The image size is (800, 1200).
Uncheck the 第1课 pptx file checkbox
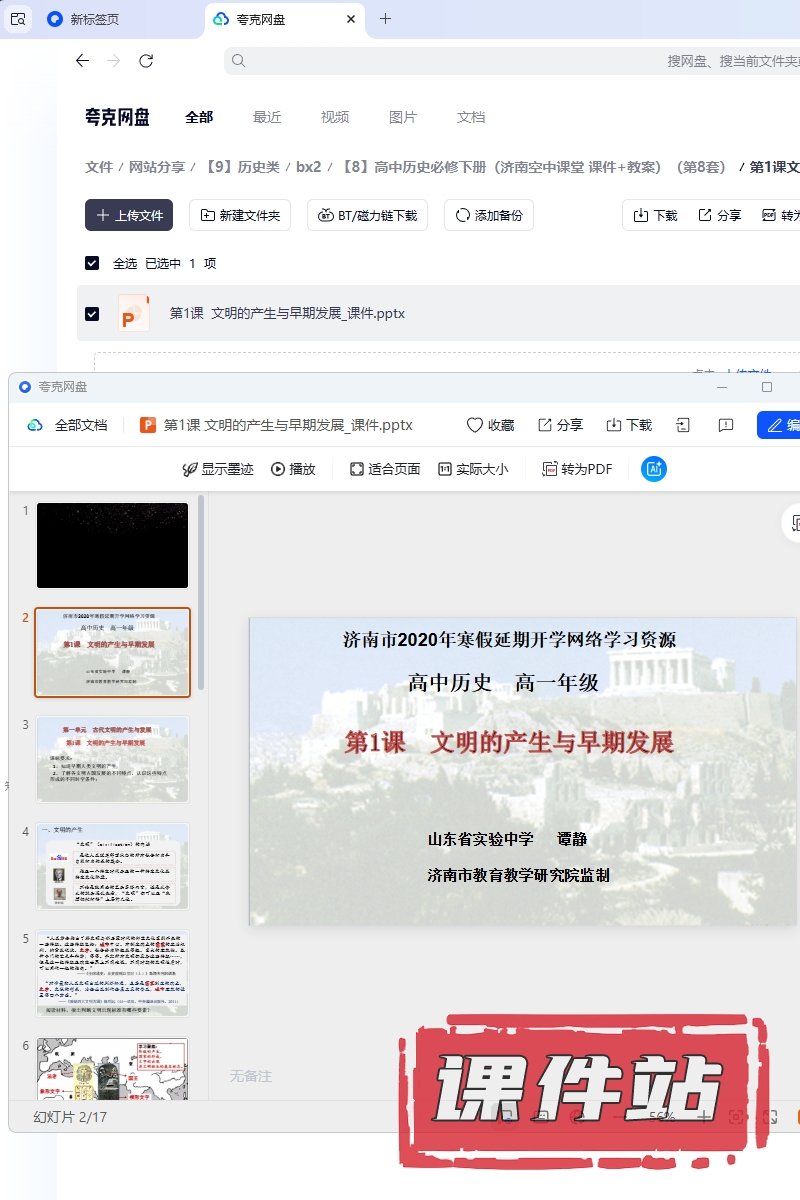point(92,313)
